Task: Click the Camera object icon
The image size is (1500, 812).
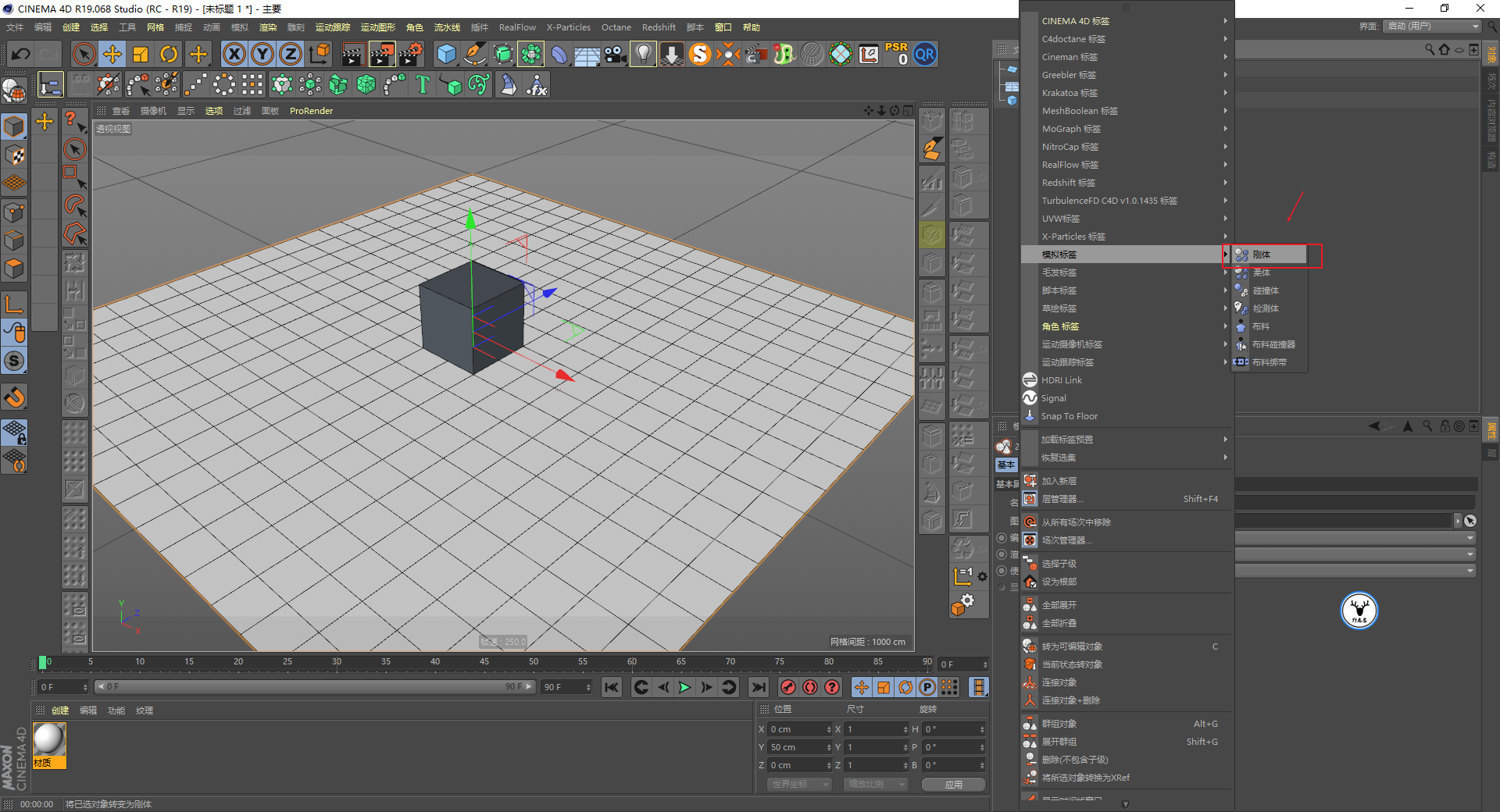Action: tap(616, 54)
